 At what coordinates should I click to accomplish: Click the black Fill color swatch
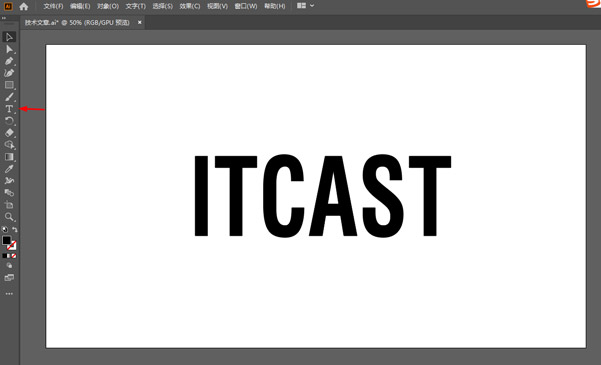(x=7, y=240)
